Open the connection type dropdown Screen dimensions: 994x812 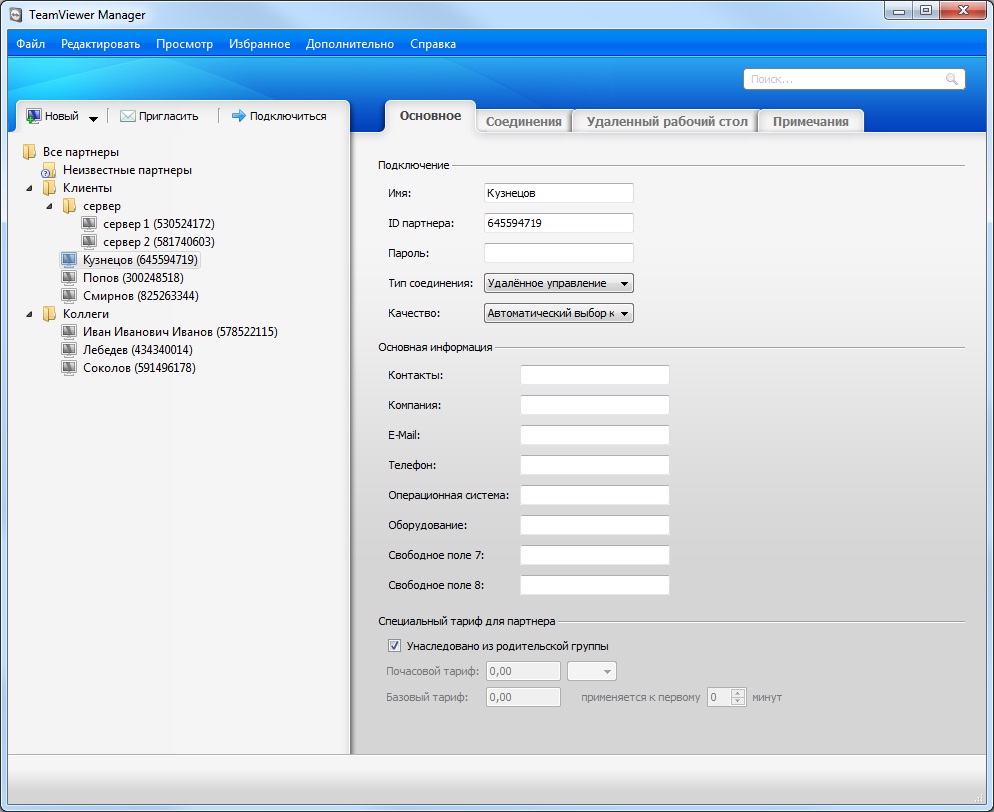(558, 283)
